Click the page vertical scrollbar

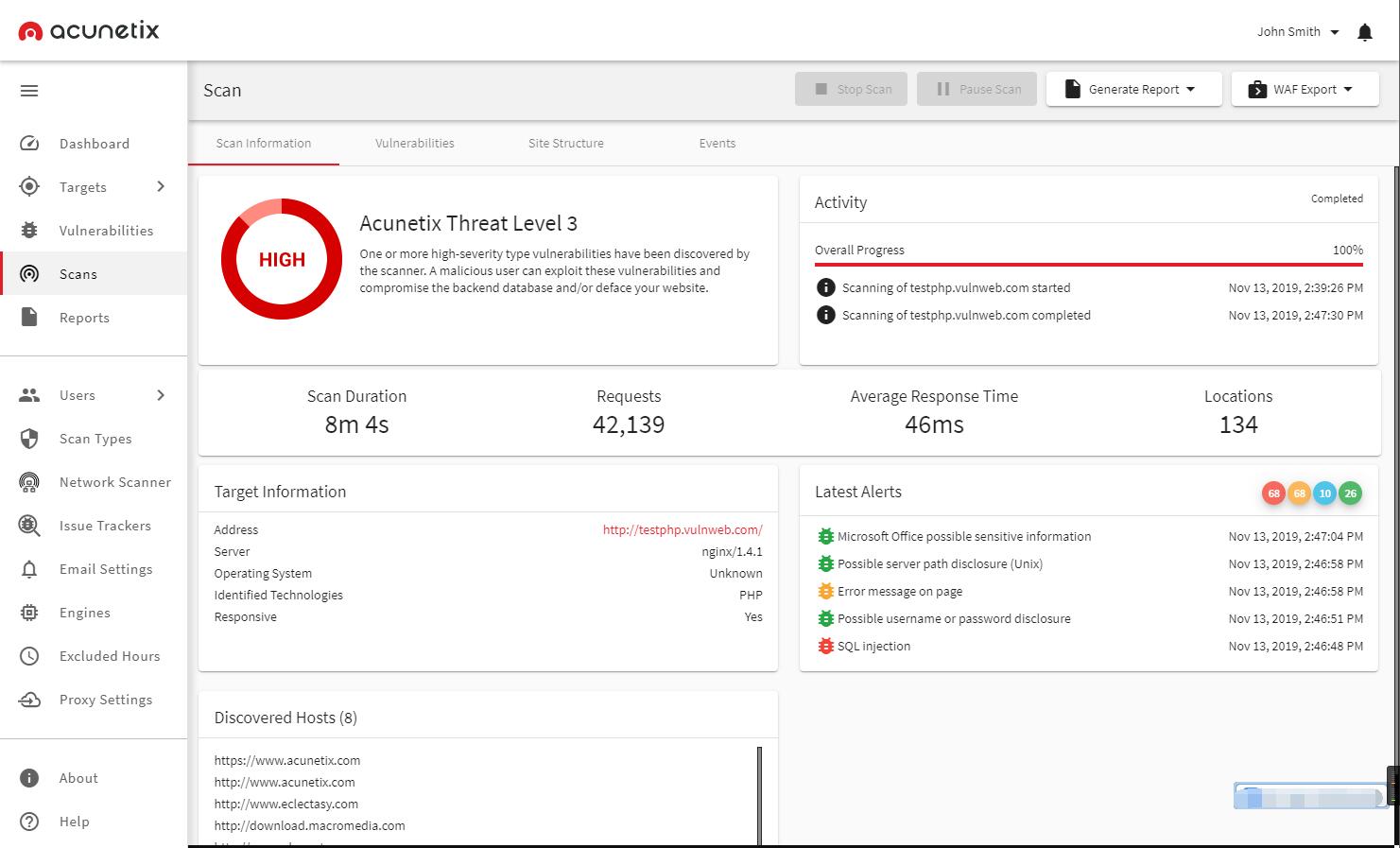(1396, 506)
